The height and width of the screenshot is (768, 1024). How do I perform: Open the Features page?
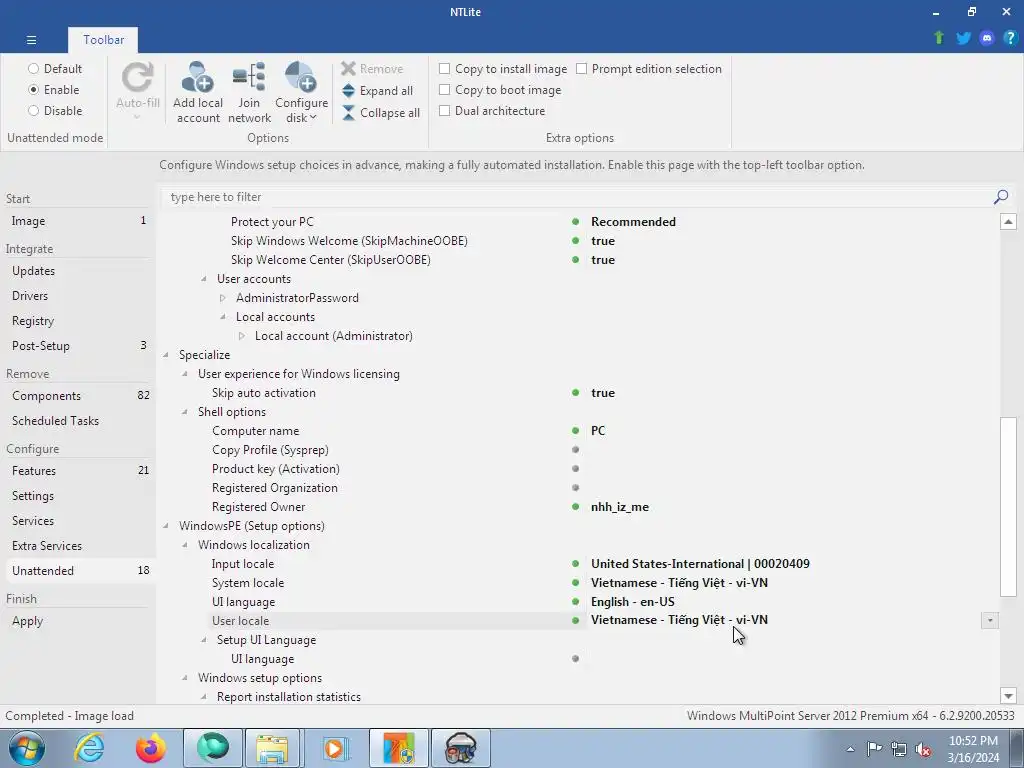[78, 470]
